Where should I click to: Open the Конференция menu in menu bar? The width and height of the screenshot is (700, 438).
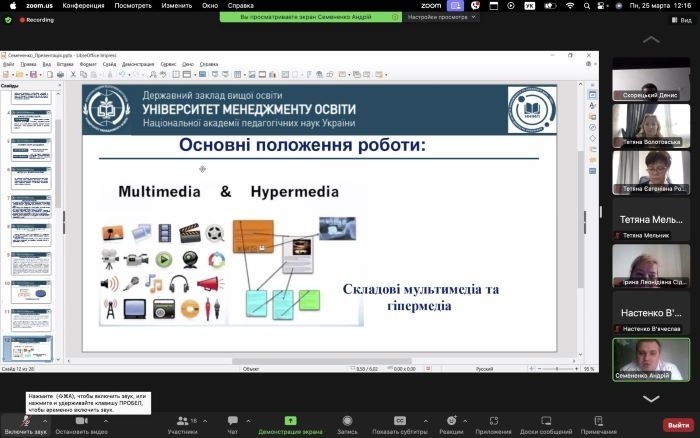(82, 5)
